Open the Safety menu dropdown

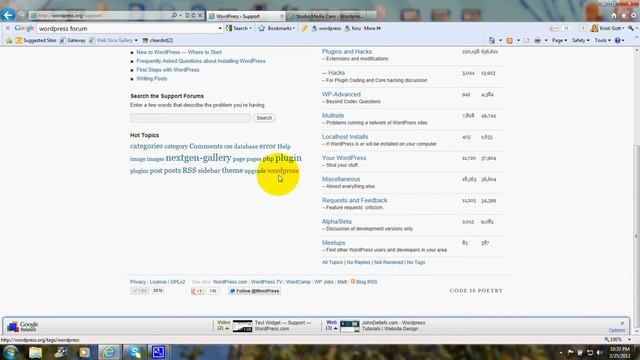click(580, 40)
